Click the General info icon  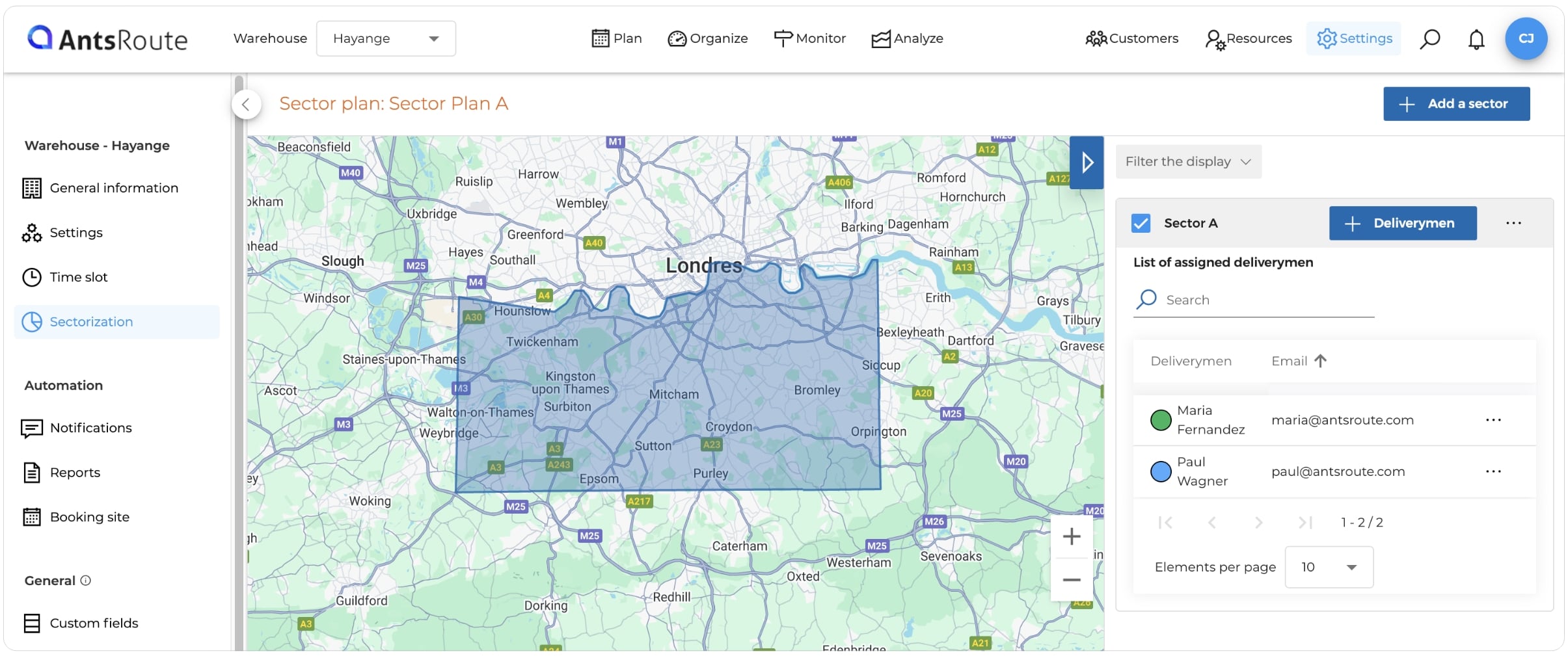(x=85, y=581)
